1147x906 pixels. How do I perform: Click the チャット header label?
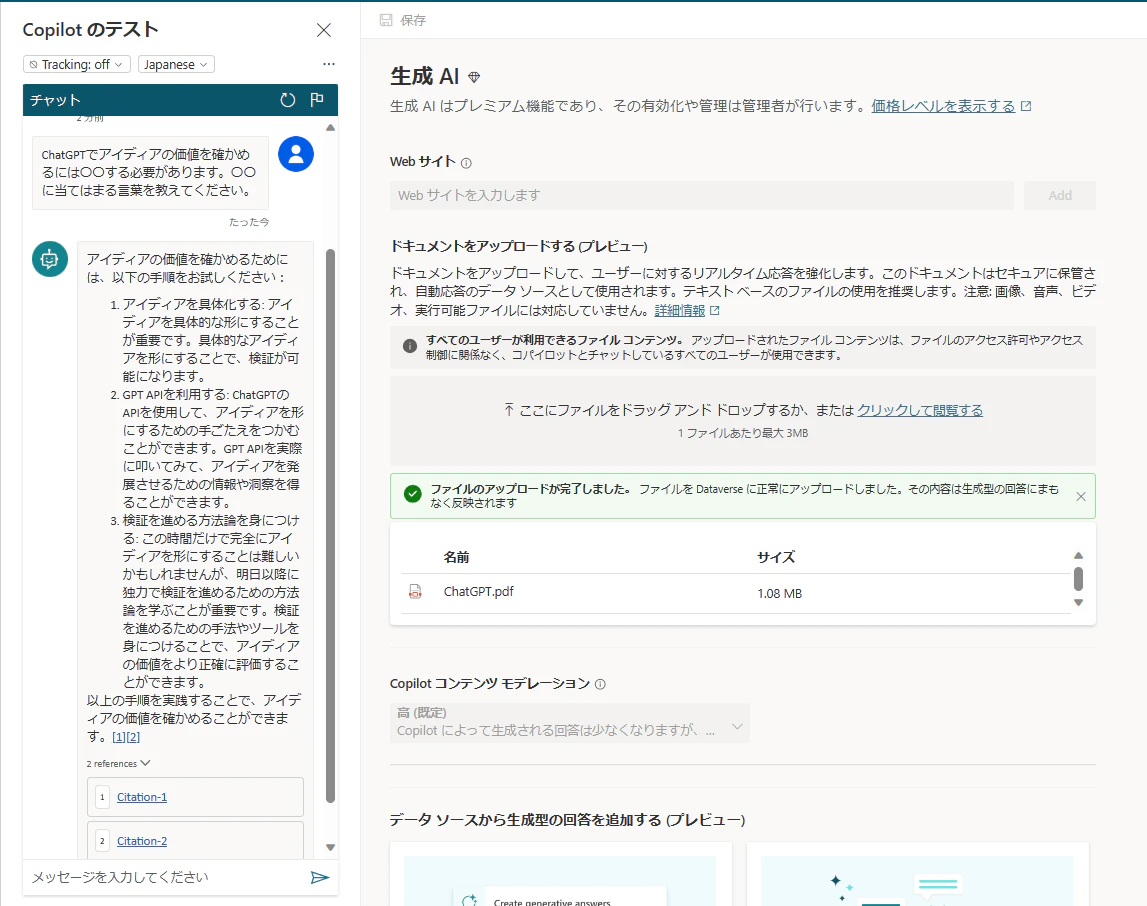[x=55, y=100]
